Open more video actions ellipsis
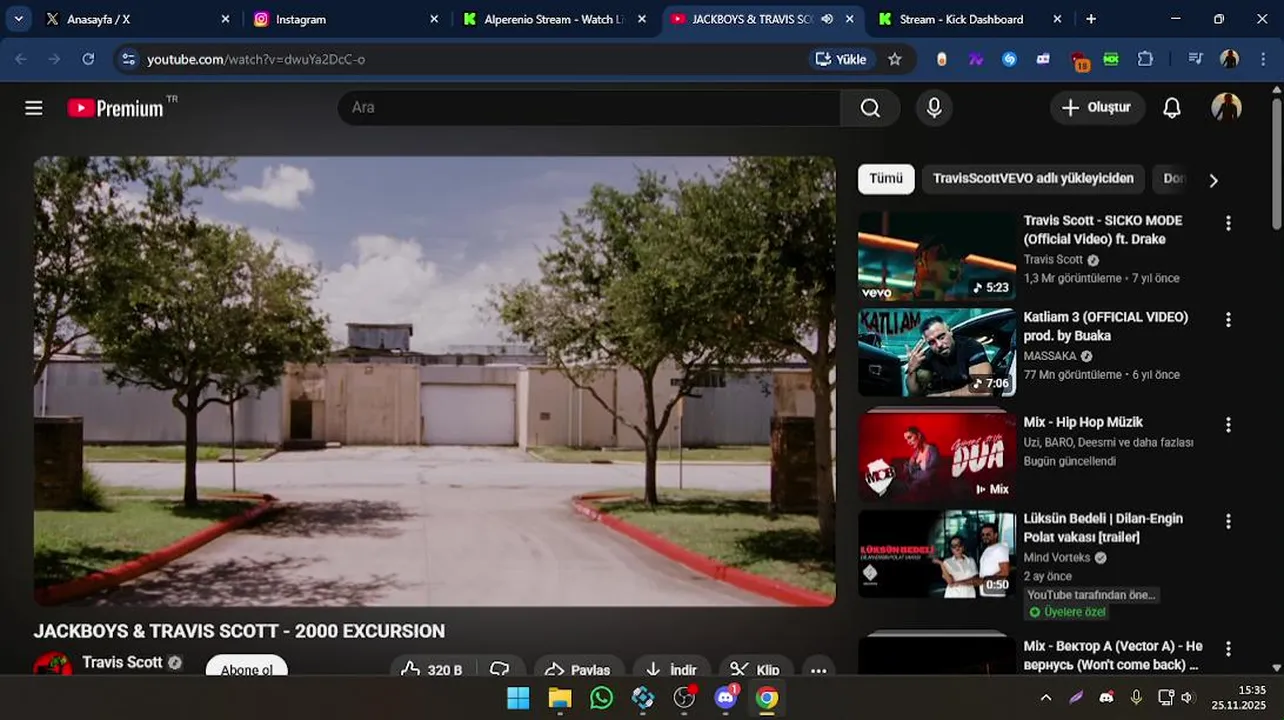 pyautogui.click(x=818, y=669)
